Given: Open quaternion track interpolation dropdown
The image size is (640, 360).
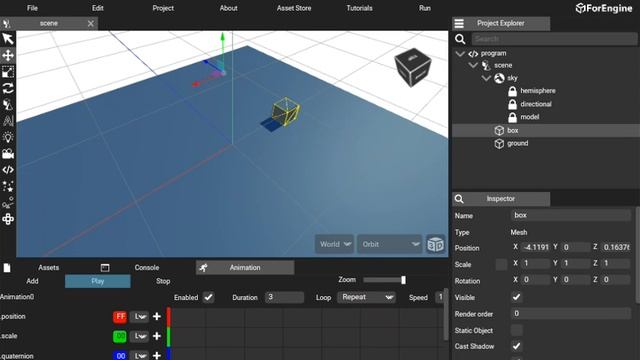Looking at the screenshot, I should 139,356.
